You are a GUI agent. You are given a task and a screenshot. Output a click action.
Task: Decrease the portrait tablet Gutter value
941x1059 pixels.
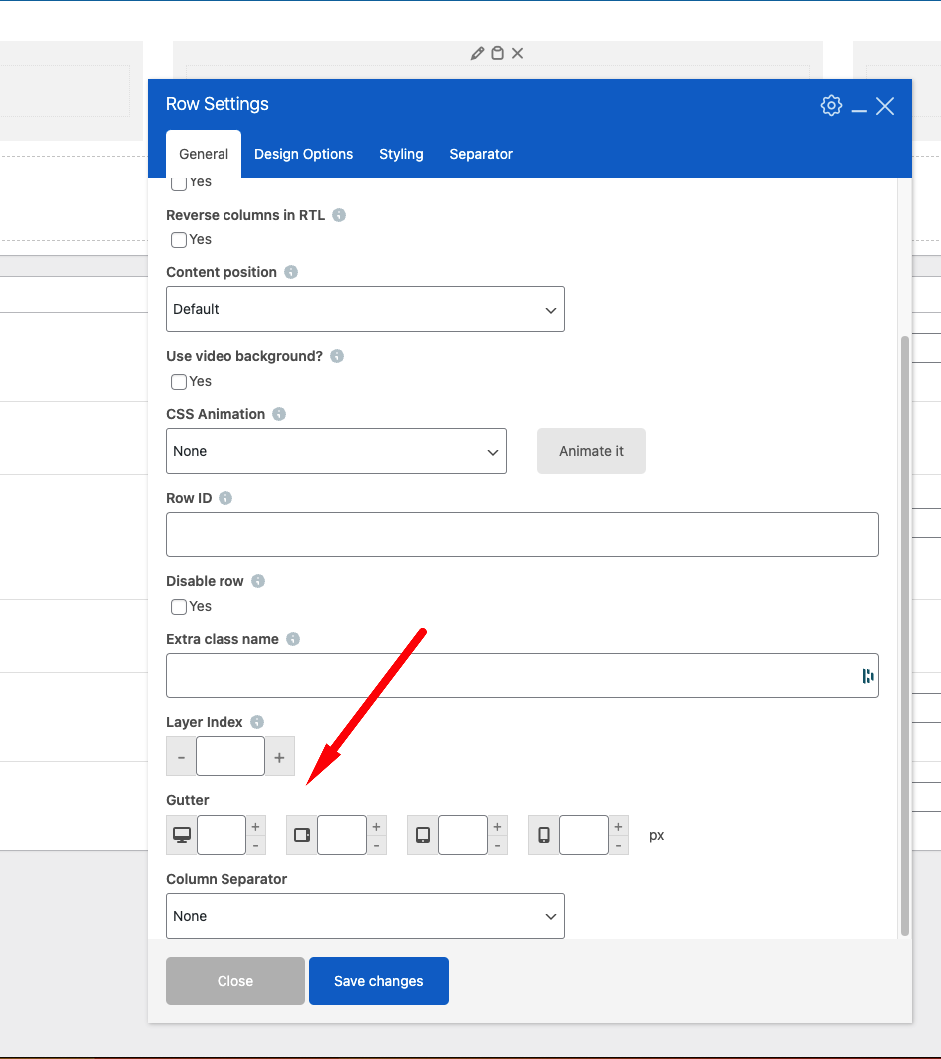[x=497, y=846]
